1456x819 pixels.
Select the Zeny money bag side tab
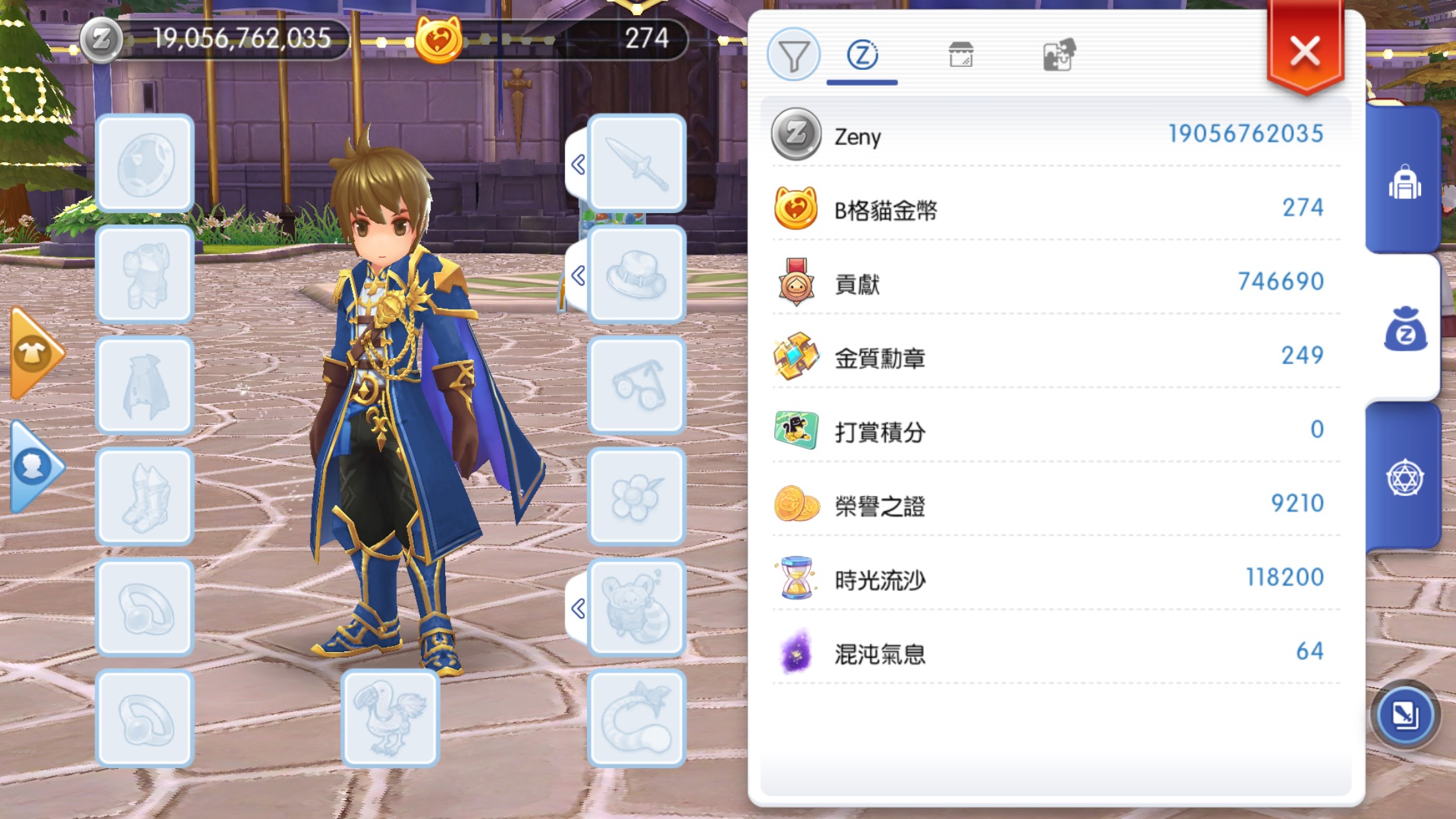(1405, 328)
